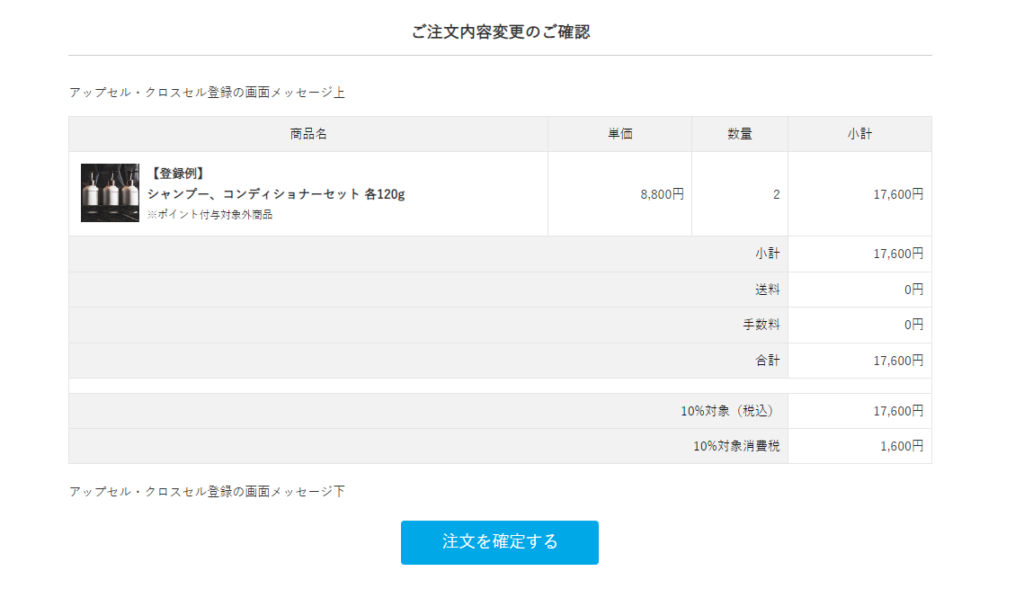Screen dimensions: 1024x598
Task: Click the shampoo set product thumbnail
Action: point(110,193)
